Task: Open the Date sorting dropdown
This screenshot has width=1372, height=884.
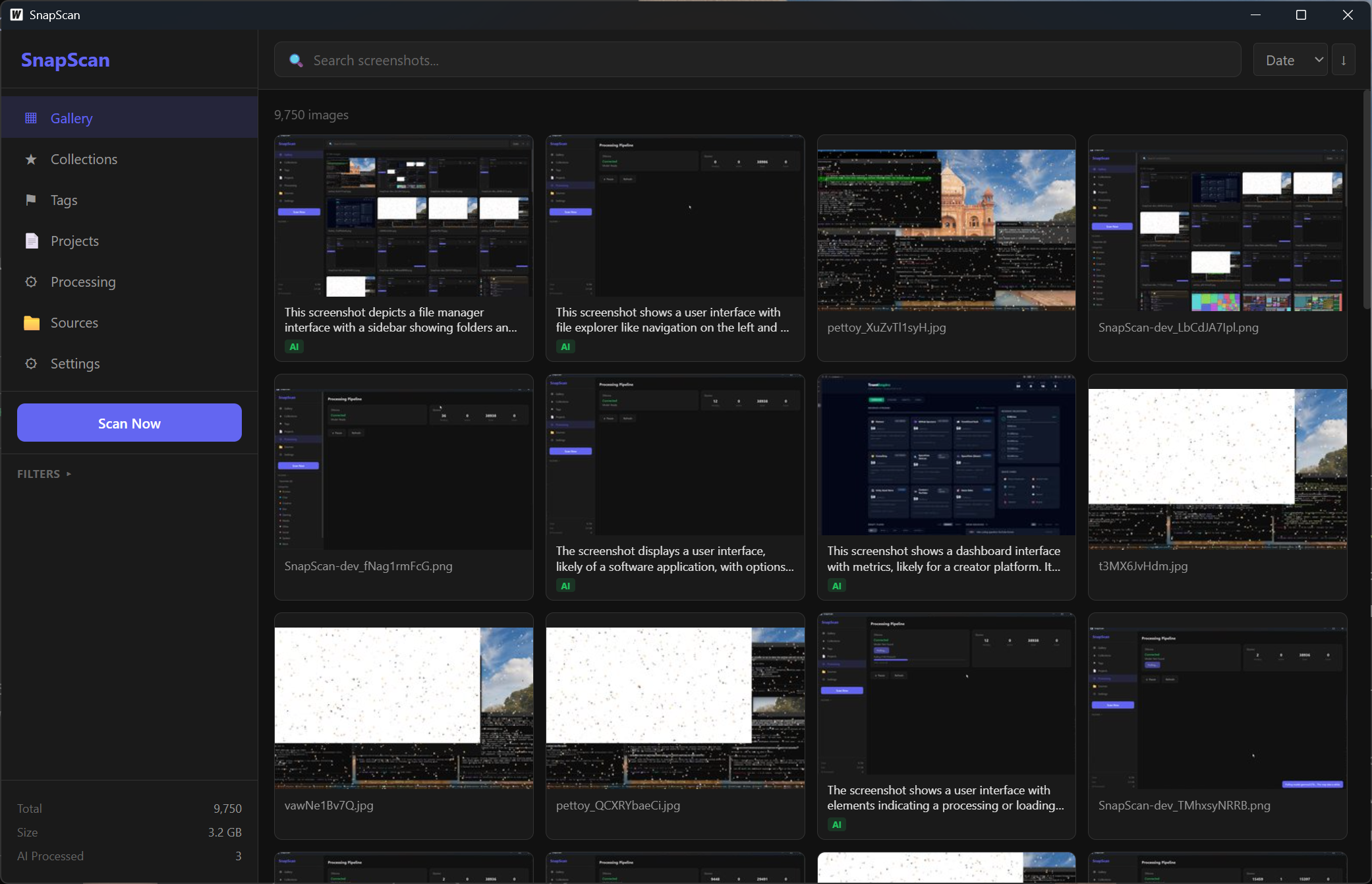Action: (1290, 59)
